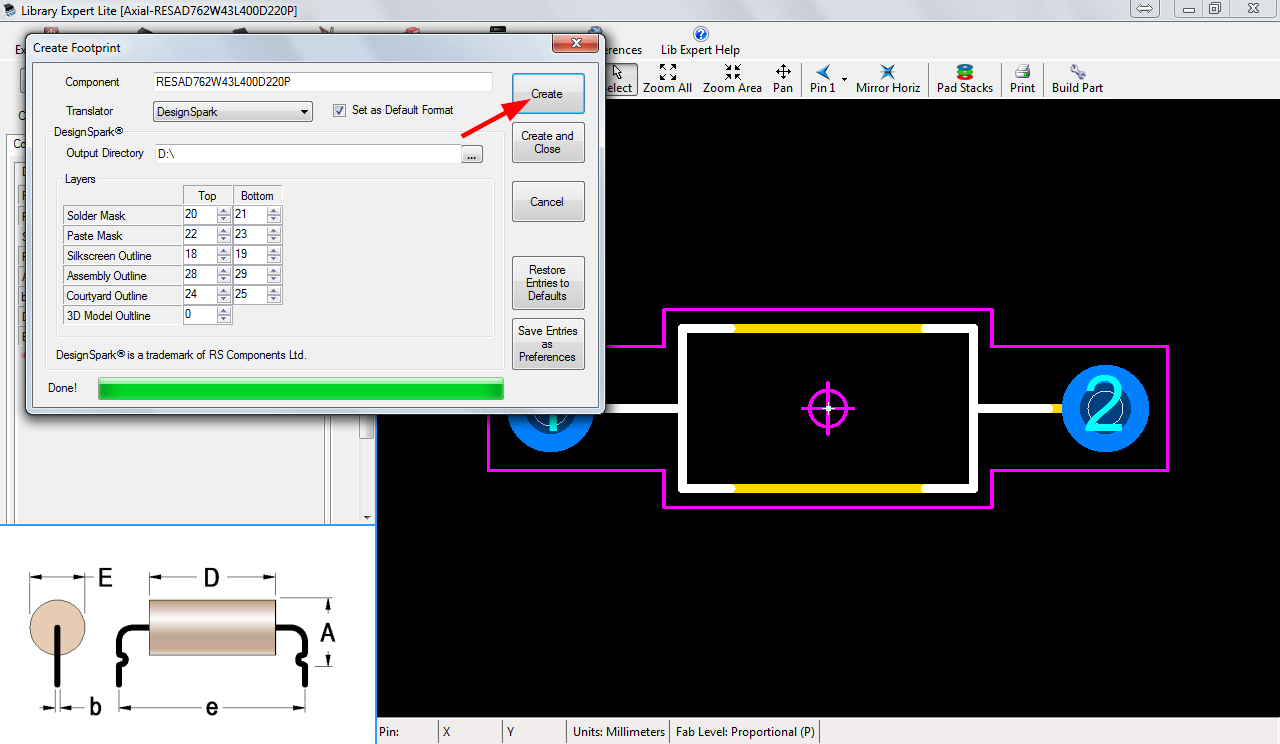Click the Component name input field
Image resolution: width=1280 pixels, height=744 pixels.
point(322,82)
